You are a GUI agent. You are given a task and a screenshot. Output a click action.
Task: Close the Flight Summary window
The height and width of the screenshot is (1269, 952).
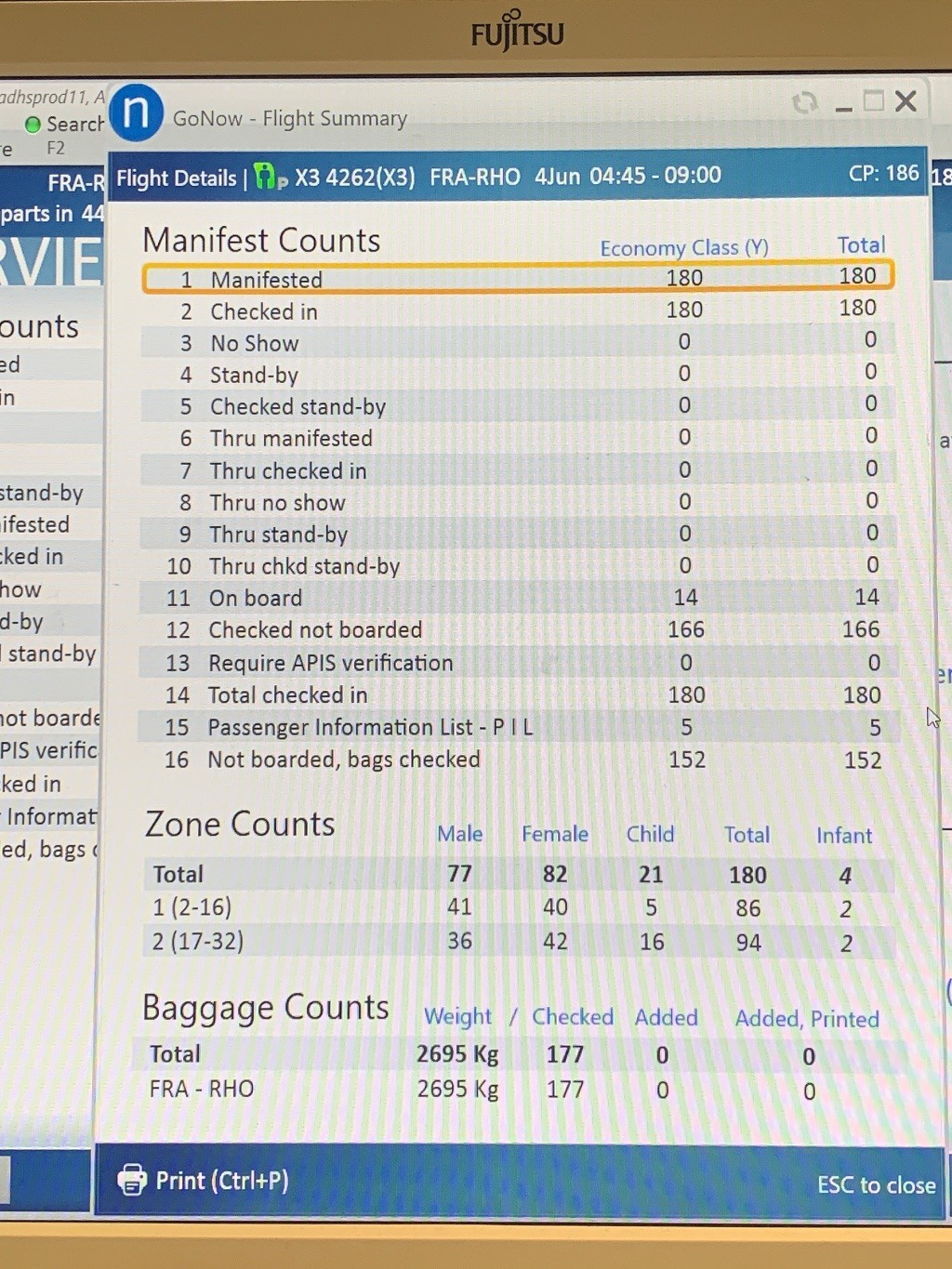[x=906, y=101]
